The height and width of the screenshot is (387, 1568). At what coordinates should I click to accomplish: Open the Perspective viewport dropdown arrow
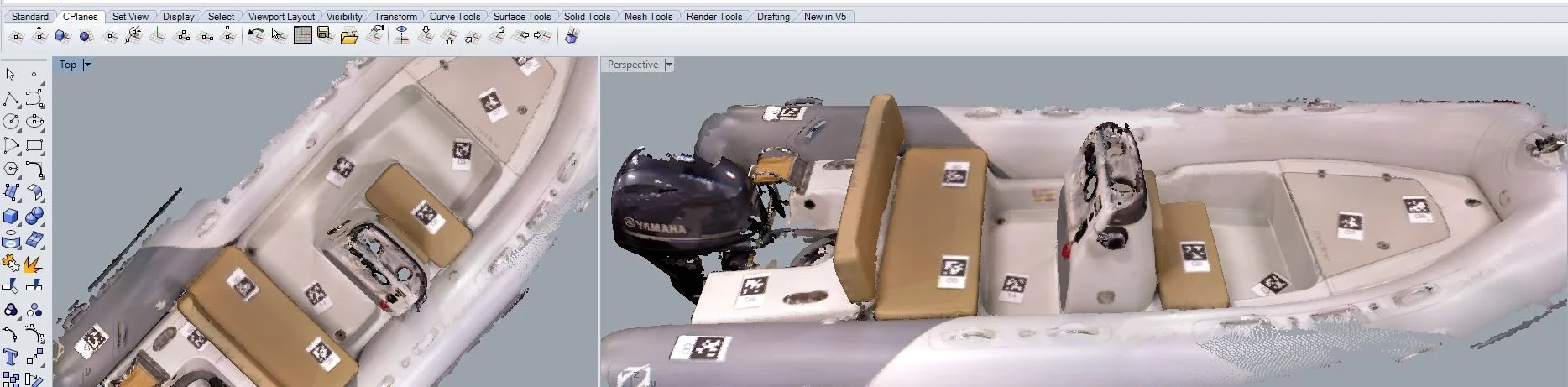(669, 65)
